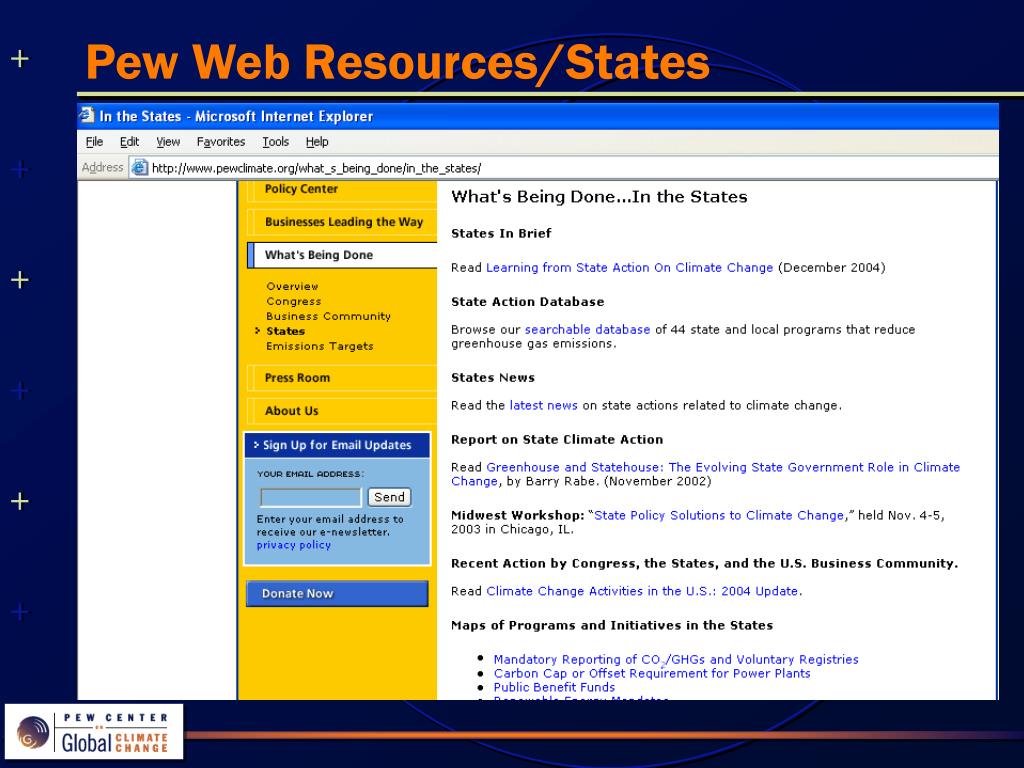Open Climate Change Activities in the U.S. 2004 Update
The width and height of the screenshot is (1024, 768).
(642, 591)
